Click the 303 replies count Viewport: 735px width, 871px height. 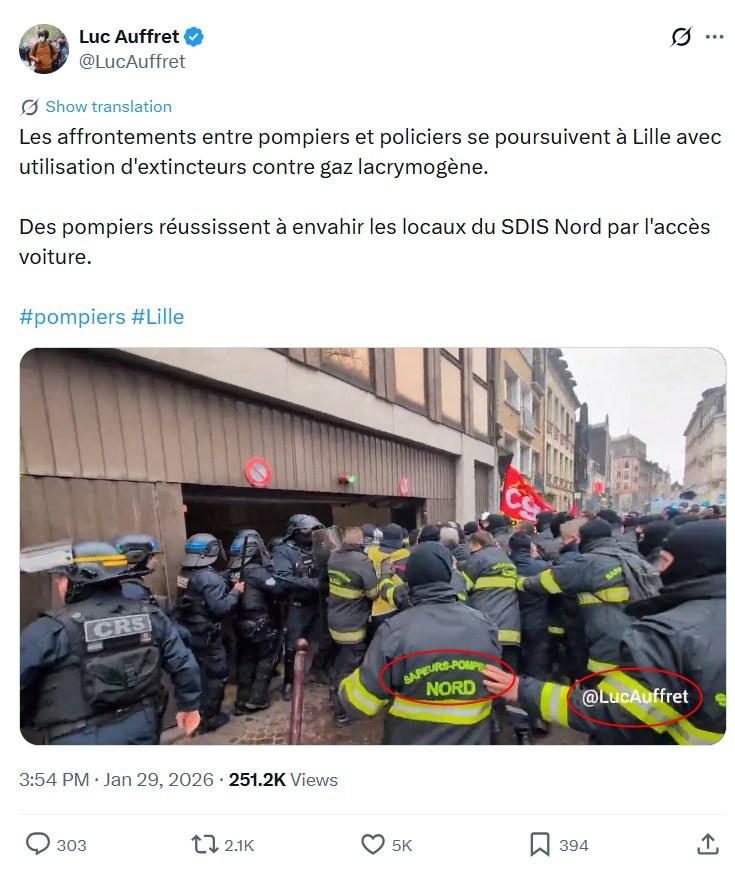(72, 845)
